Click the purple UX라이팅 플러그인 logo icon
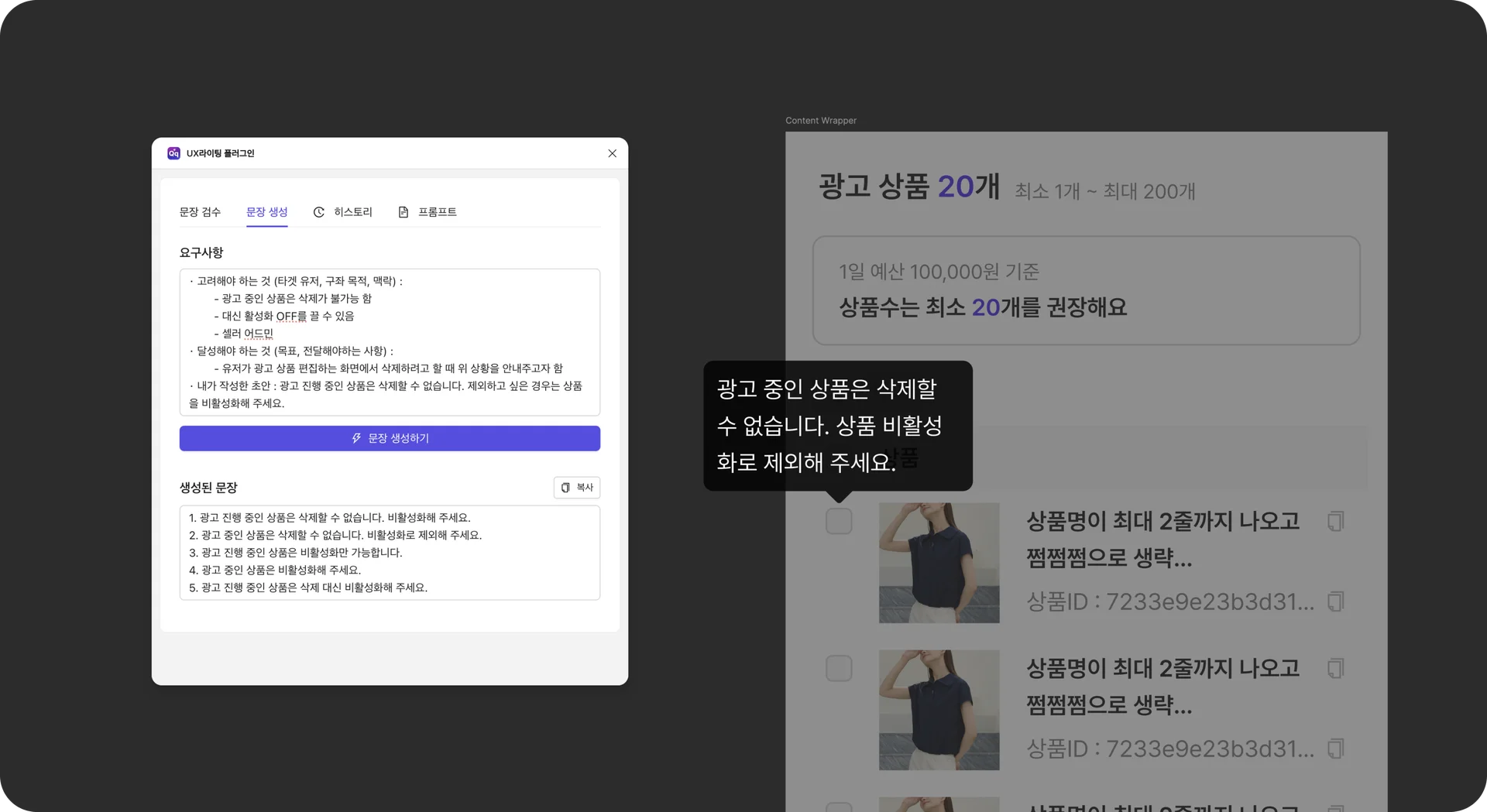 click(x=173, y=153)
